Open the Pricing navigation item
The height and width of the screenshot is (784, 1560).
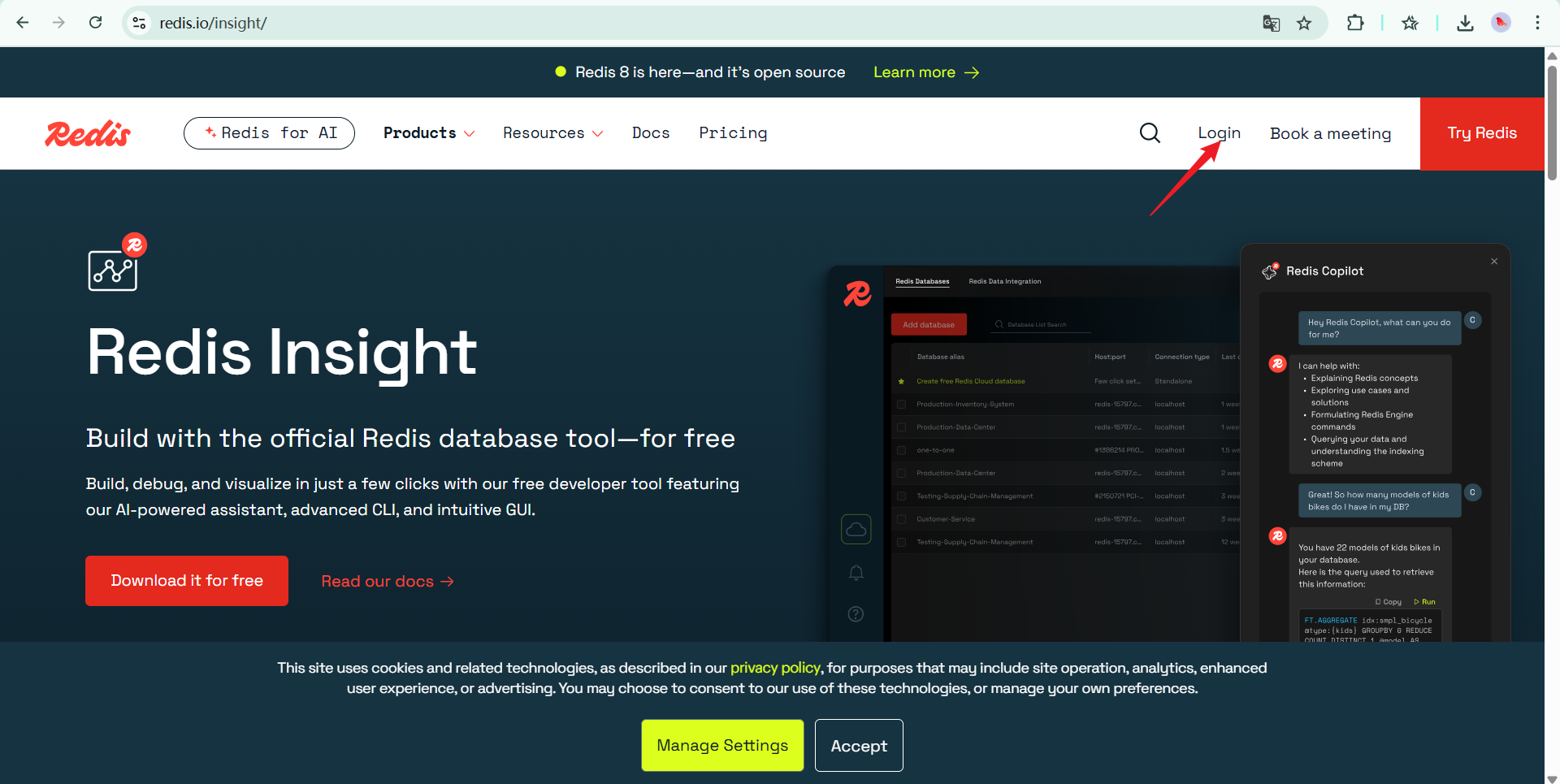click(733, 133)
